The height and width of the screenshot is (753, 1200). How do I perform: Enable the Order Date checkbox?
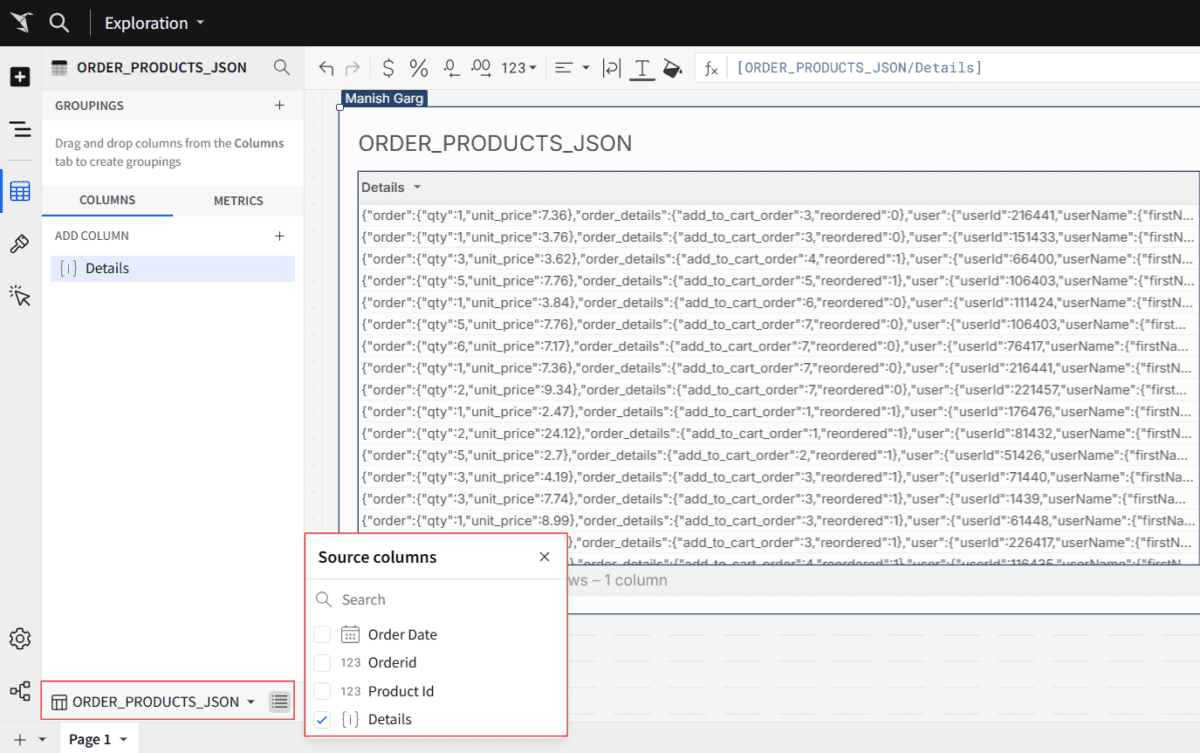(323, 634)
